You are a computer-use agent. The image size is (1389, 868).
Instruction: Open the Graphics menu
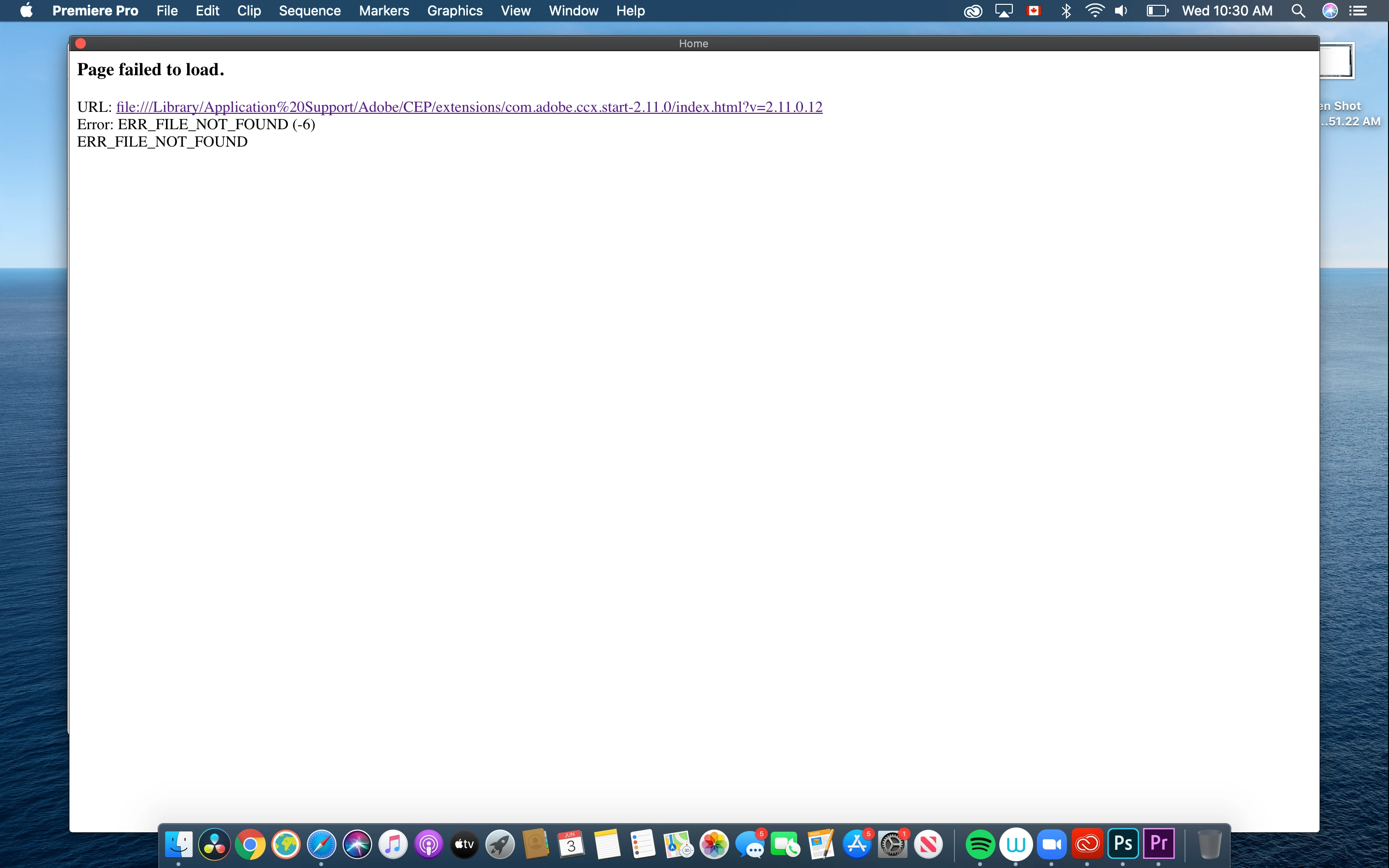(x=455, y=11)
